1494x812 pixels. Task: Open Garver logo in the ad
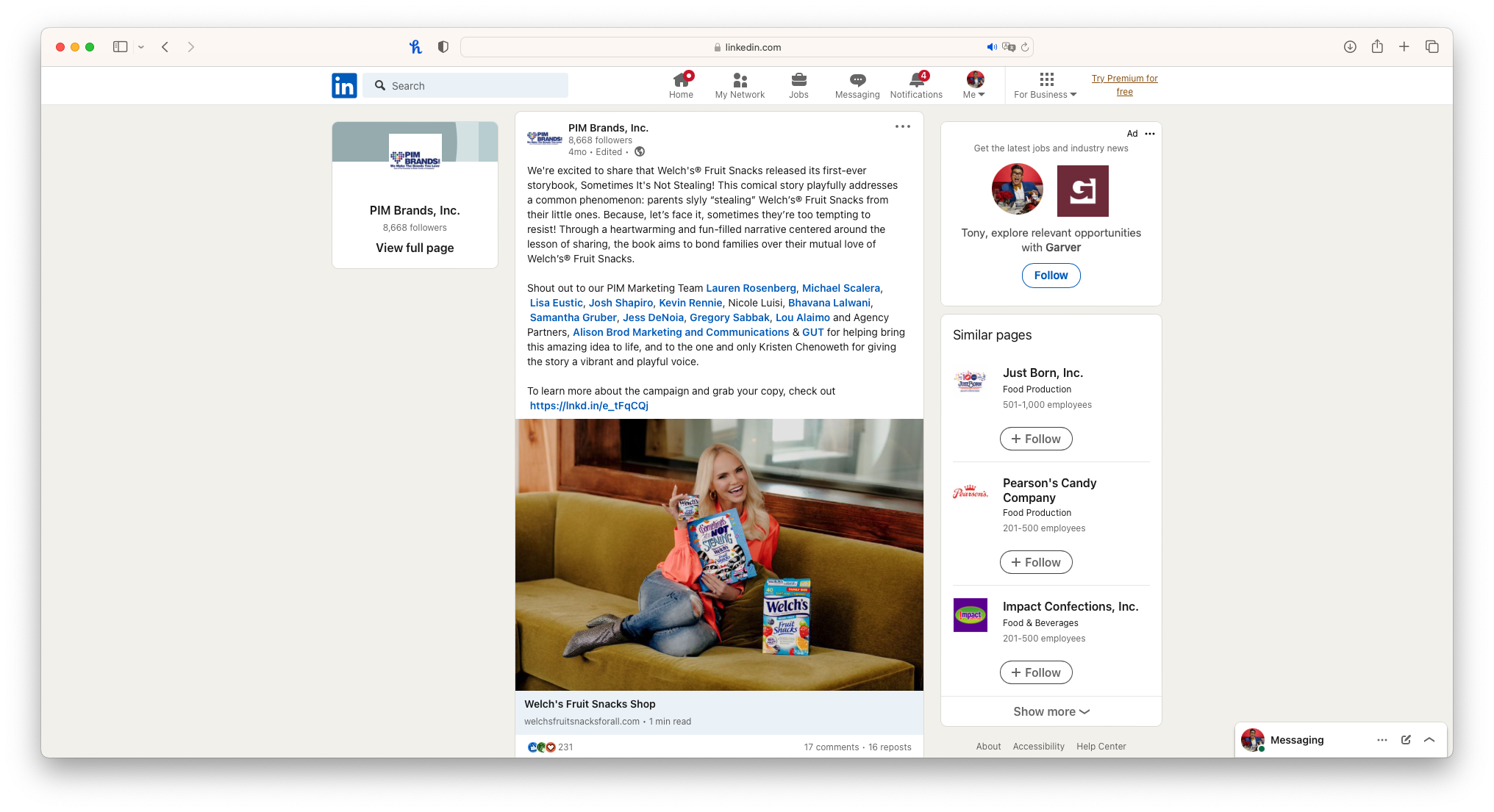coord(1083,191)
